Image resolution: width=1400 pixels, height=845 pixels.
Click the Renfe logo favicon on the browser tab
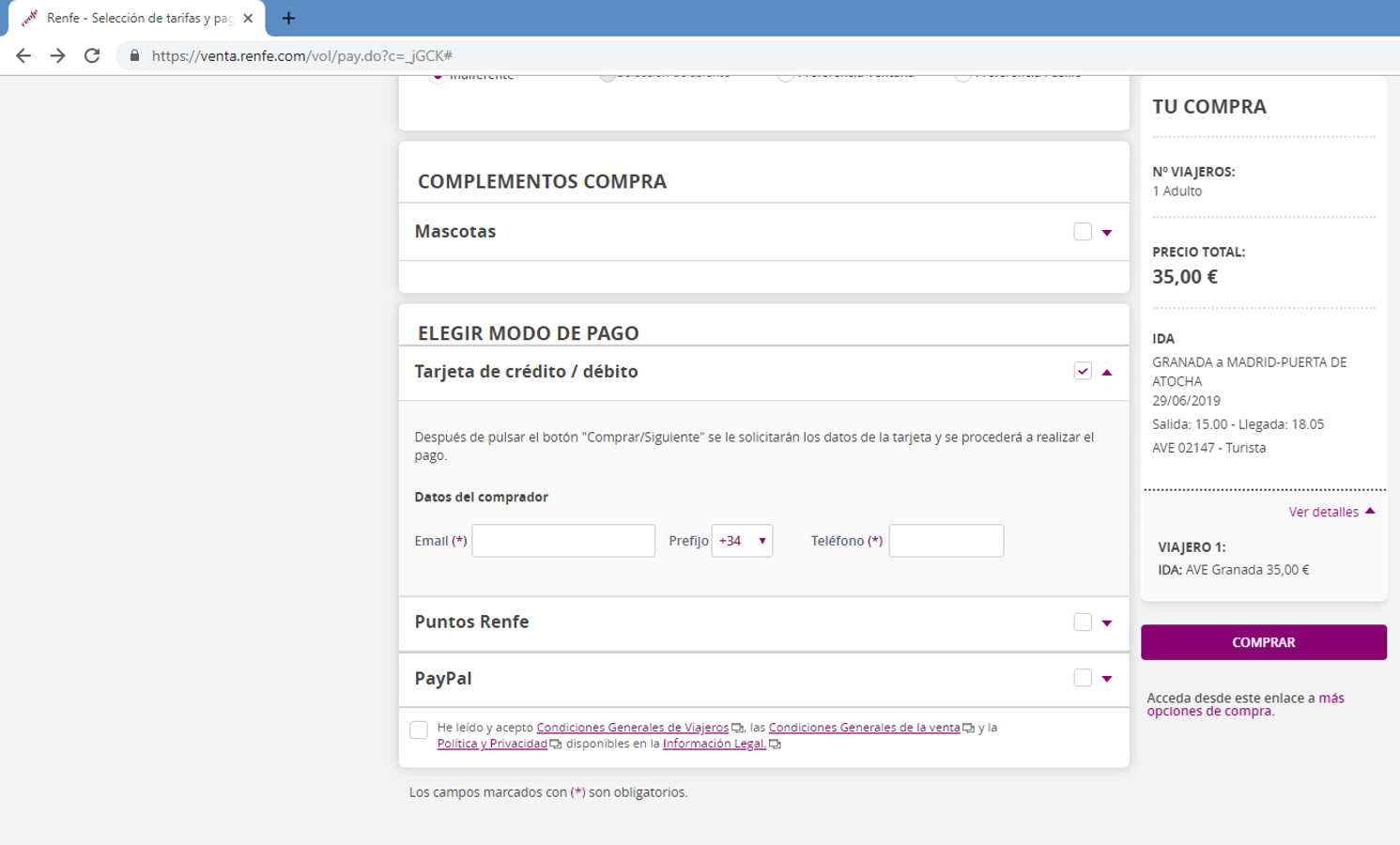click(28, 16)
